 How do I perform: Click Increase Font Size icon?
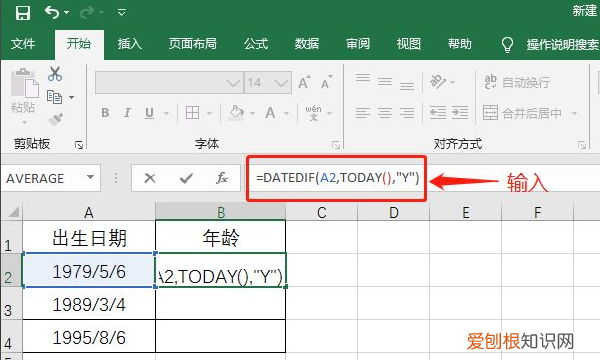(x=305, y=82)
